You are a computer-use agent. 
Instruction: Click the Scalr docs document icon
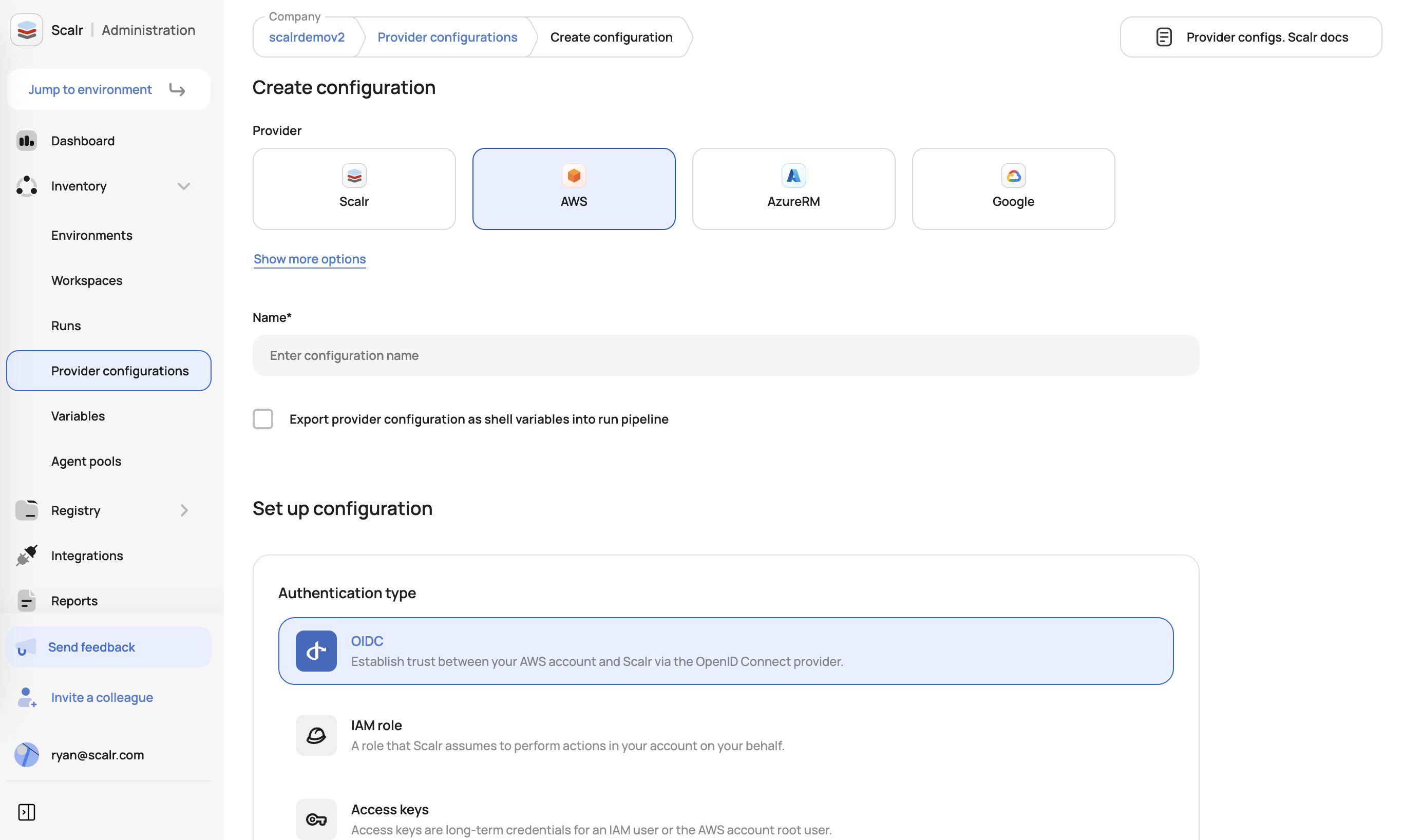pos(1164,37)
